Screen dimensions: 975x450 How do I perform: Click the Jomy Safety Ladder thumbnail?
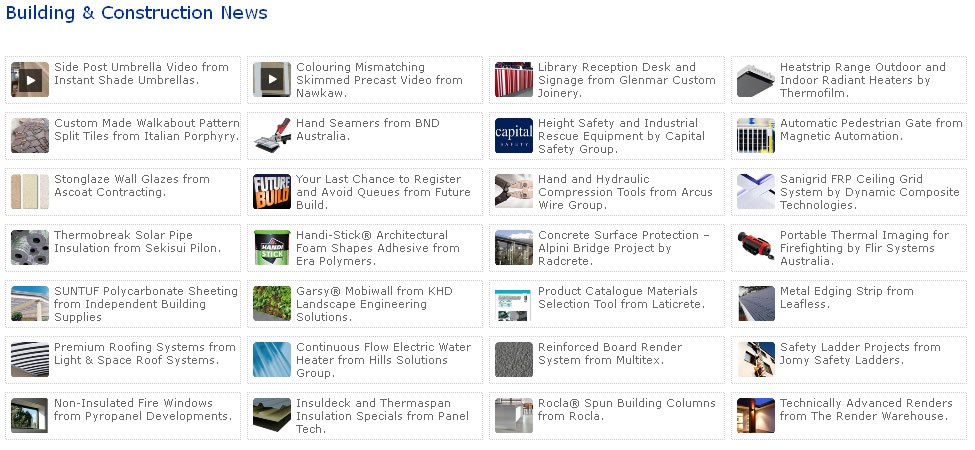pyautogui.click(x=756, y=359)
